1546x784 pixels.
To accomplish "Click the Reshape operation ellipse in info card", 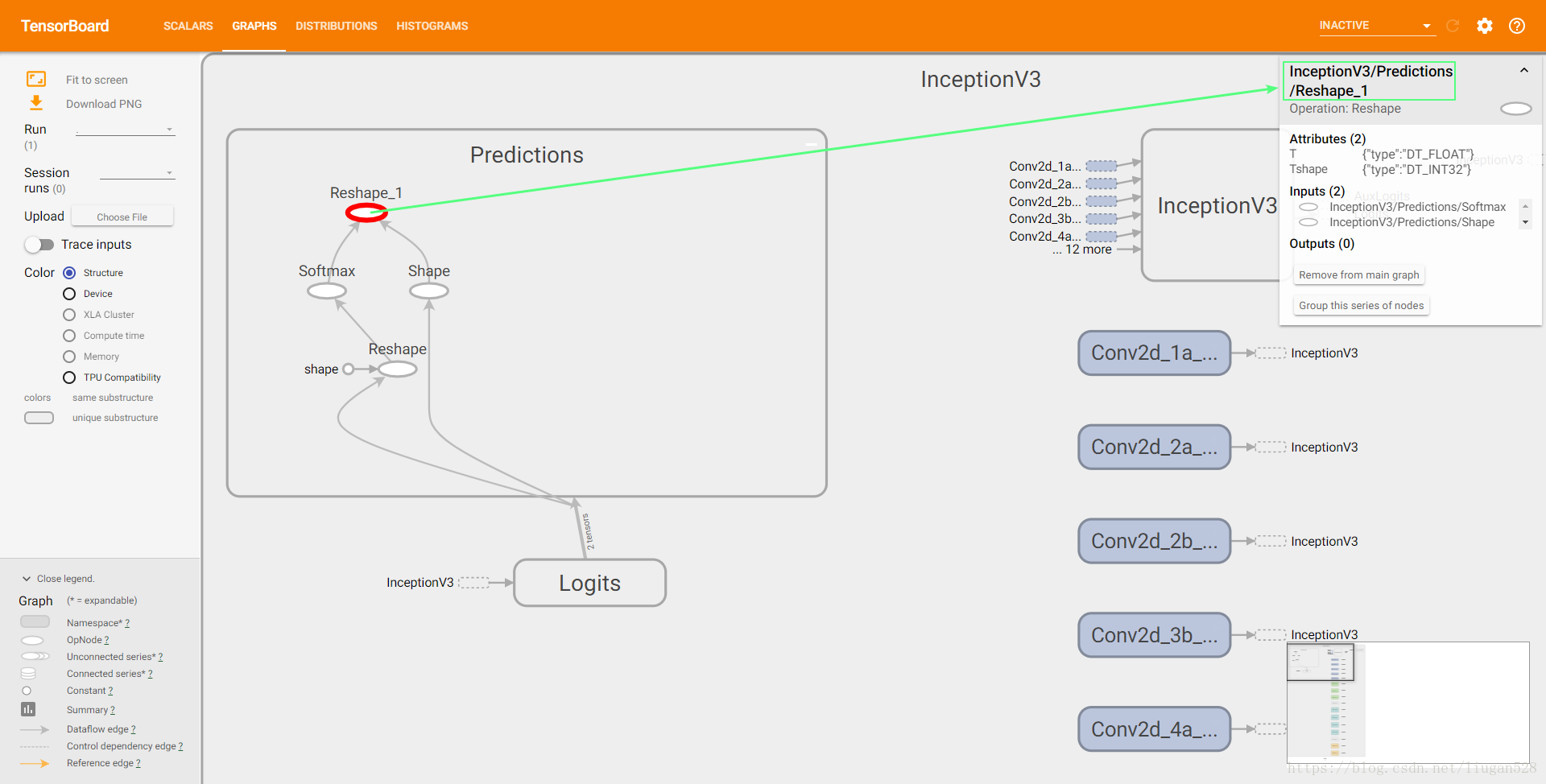I will (1516, 109).
